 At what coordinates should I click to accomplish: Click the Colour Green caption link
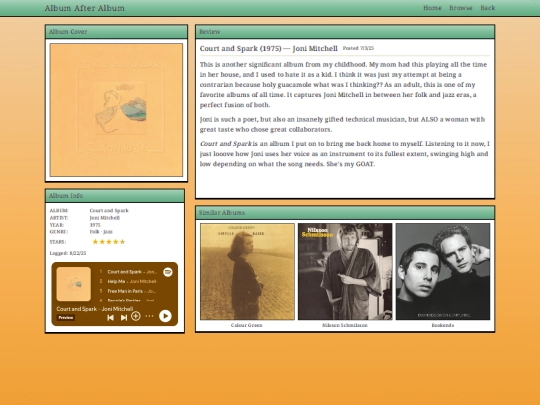(247, 325)
